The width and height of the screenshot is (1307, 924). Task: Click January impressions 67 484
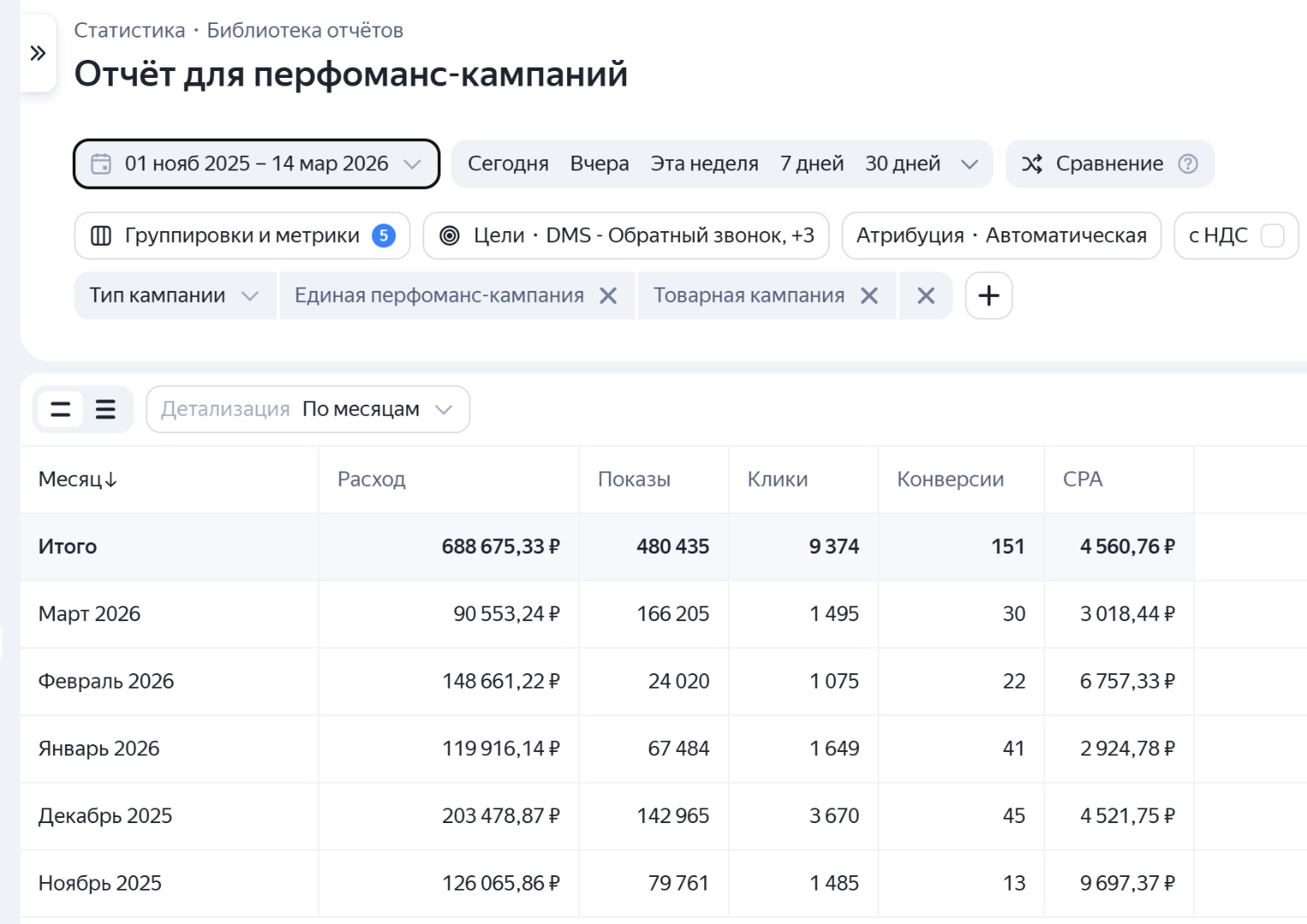coord(678,749)
